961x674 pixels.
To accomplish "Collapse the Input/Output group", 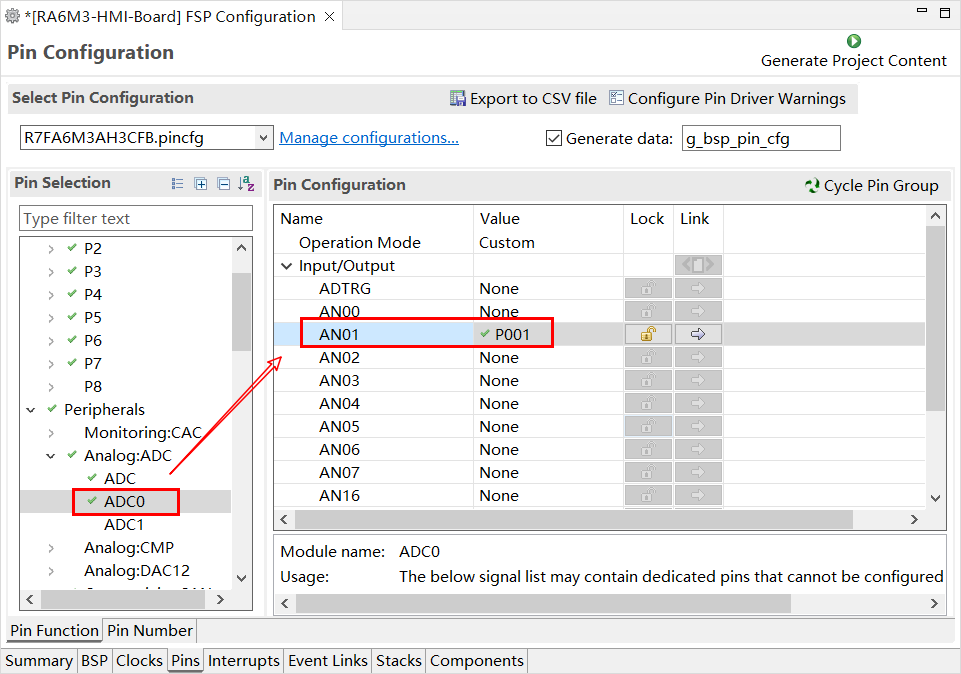I will (x=286, y=266).
